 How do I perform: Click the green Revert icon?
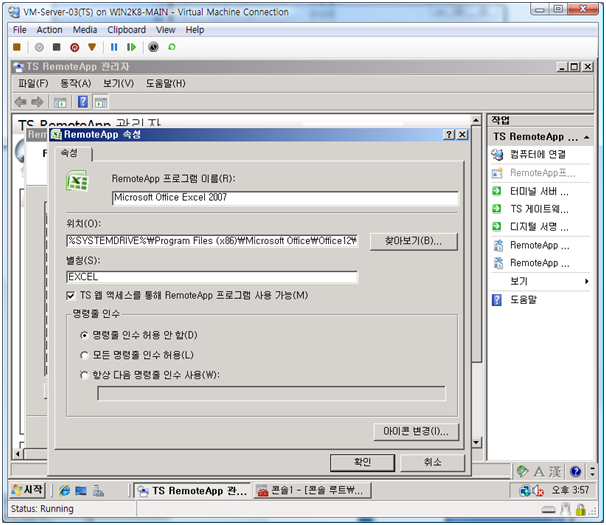pos(172,47)
